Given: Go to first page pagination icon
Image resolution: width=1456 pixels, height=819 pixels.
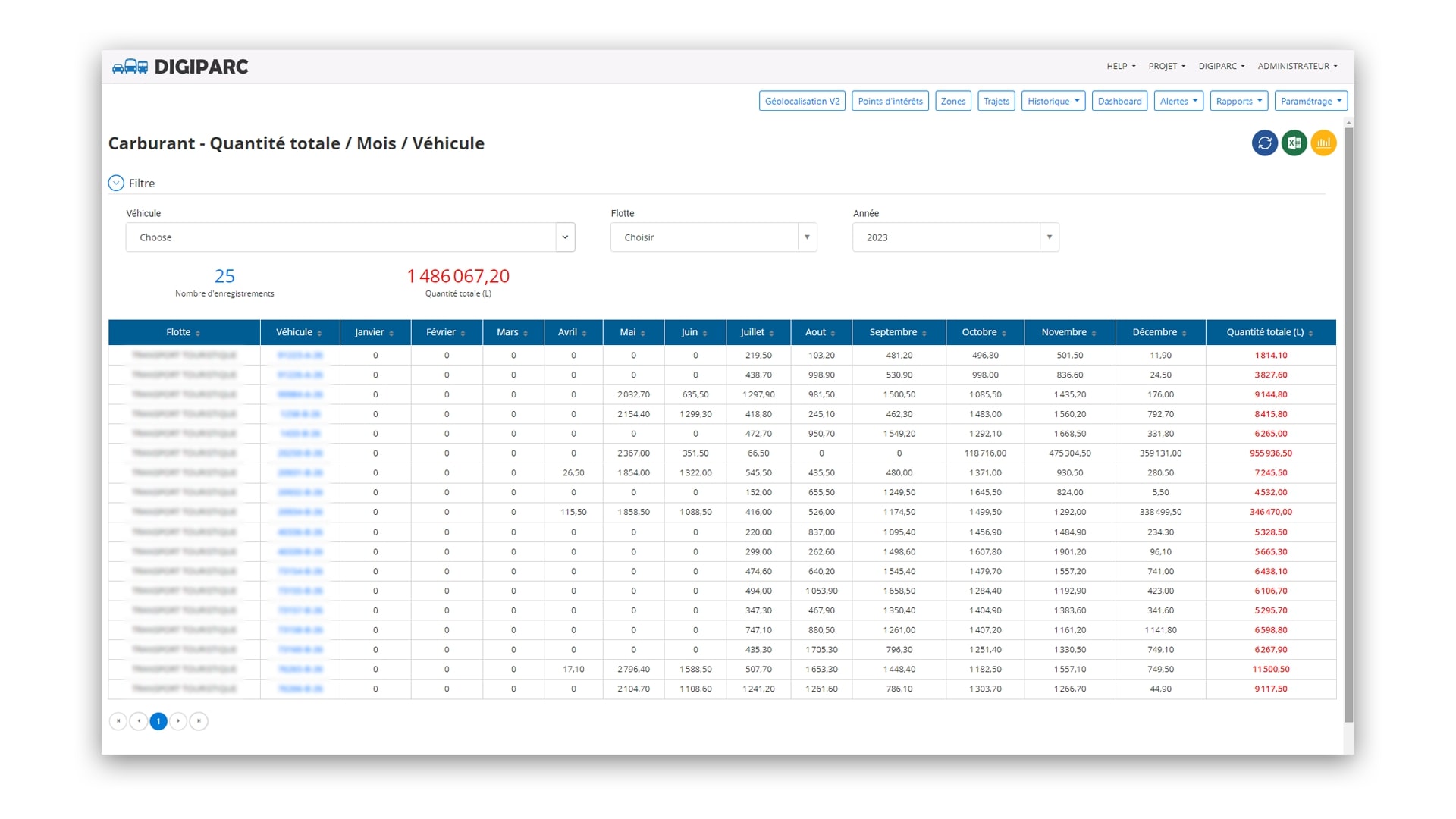Looking at the screenshot, I should pos(118,721).
